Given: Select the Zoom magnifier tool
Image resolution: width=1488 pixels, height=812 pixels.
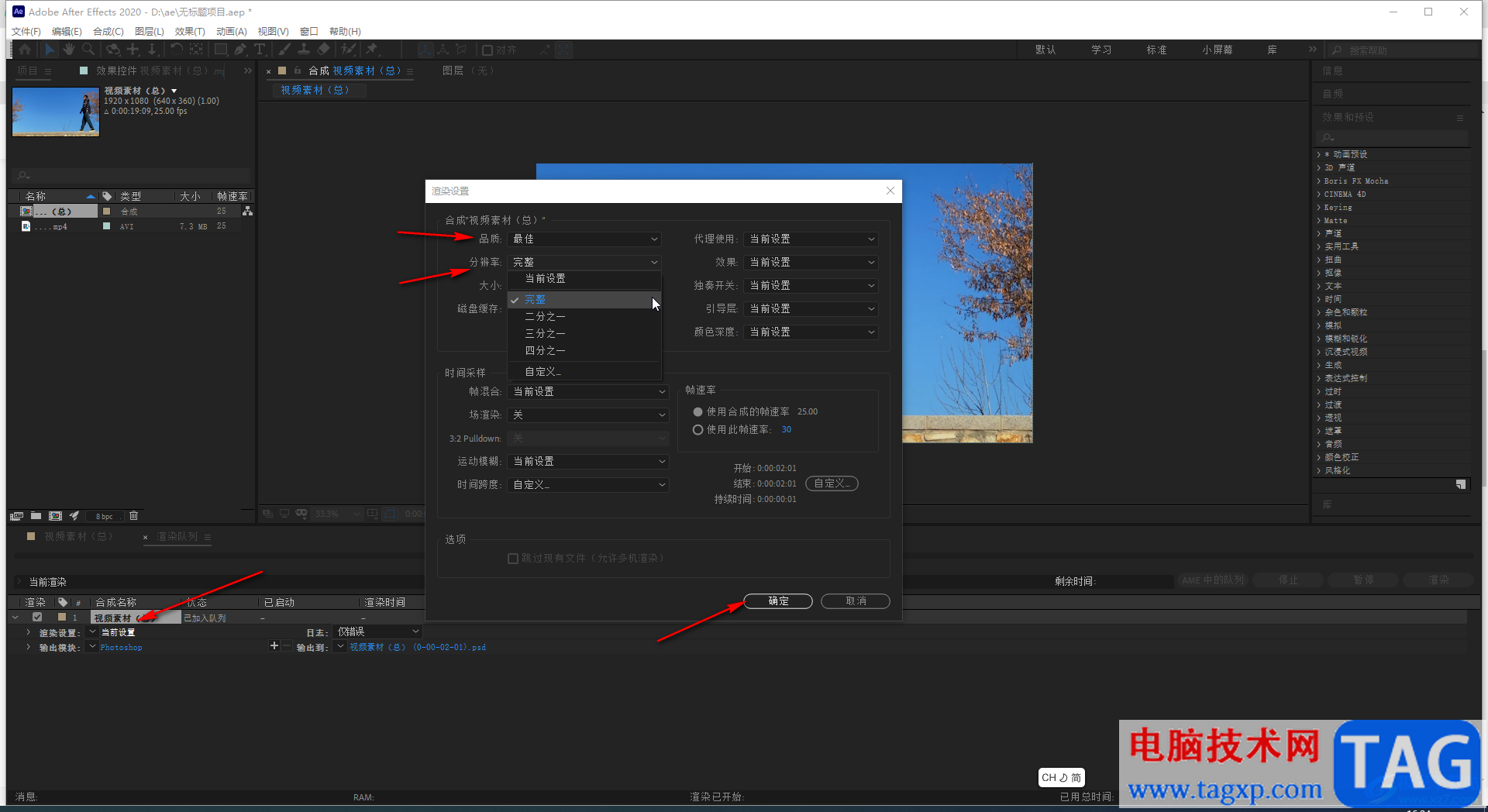Looking at the screenshot, I should [88, 50].
